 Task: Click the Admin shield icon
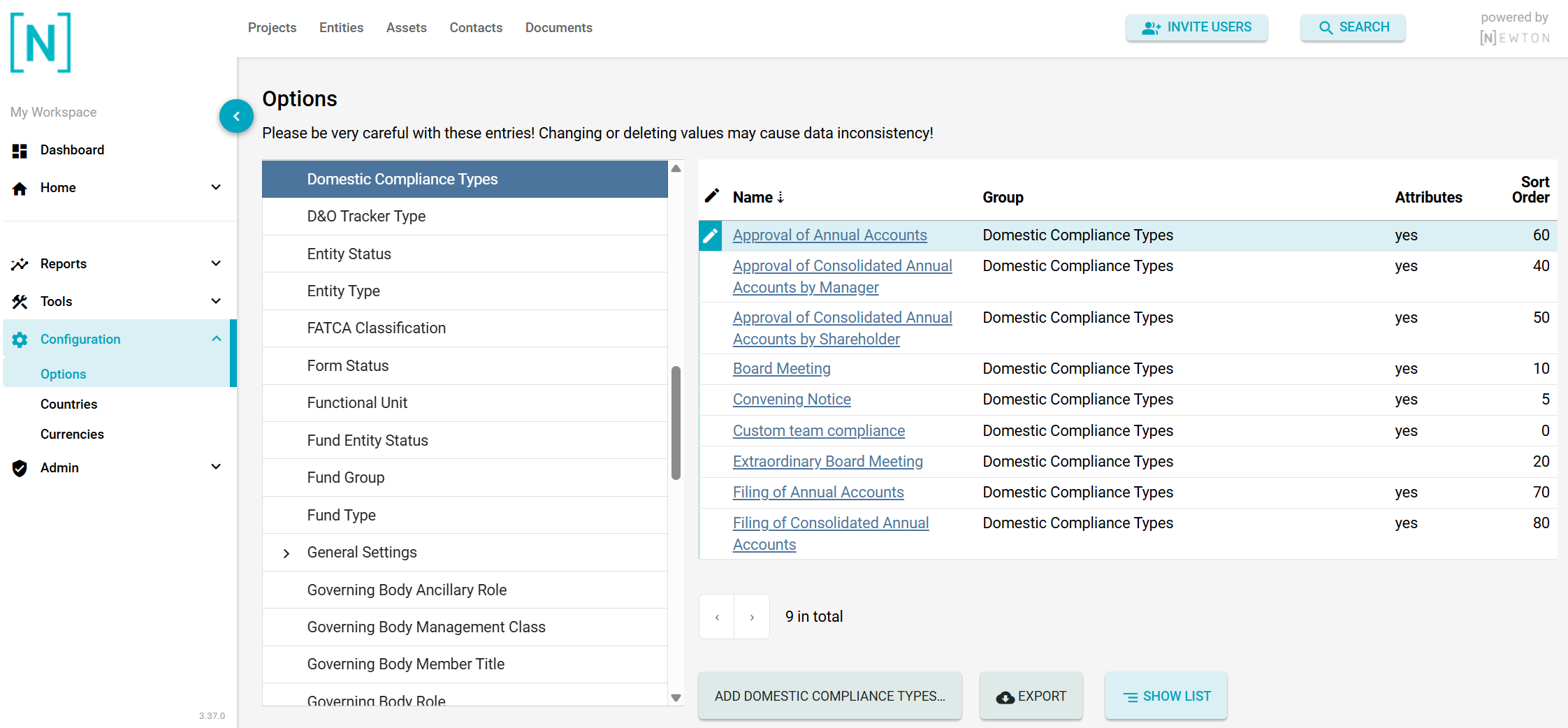tap(20, 468)
